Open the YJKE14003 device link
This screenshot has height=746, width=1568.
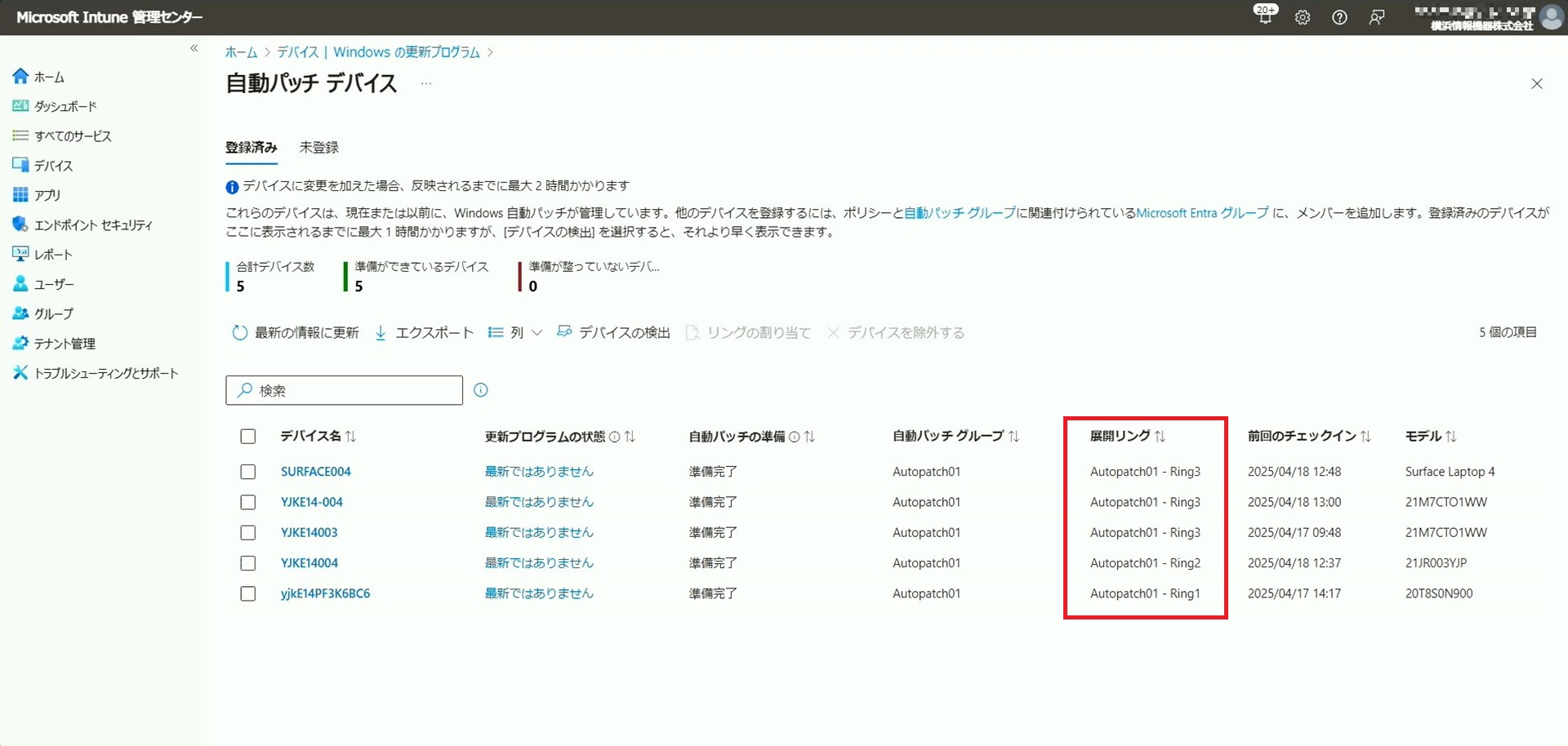click(309, 533)
